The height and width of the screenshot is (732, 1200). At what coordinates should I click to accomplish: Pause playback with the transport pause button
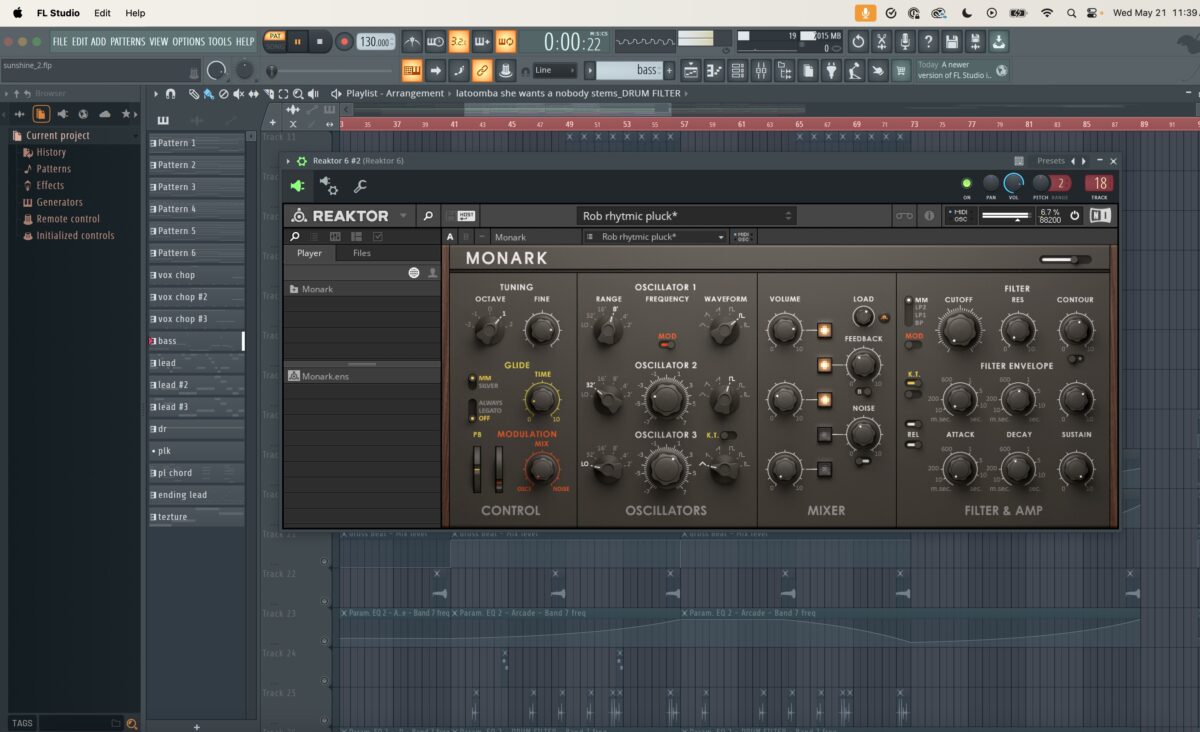pyautogui.click(x=298, y=41)
